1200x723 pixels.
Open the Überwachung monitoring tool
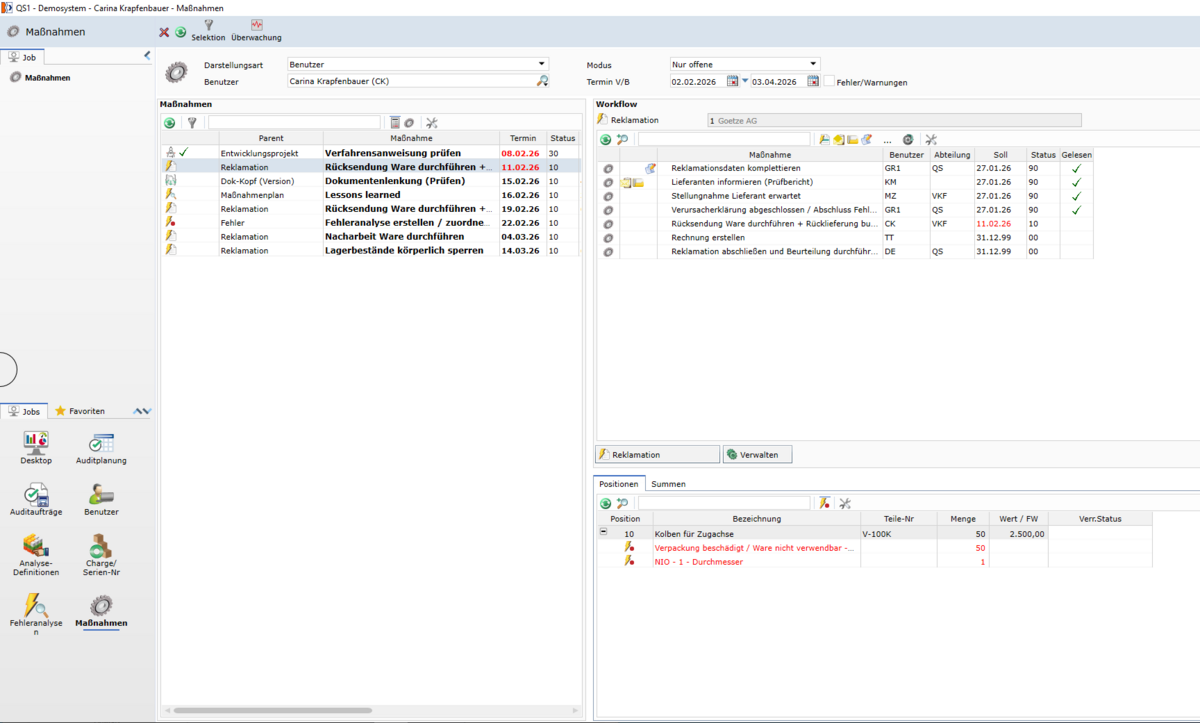click(x=256, y=30)
